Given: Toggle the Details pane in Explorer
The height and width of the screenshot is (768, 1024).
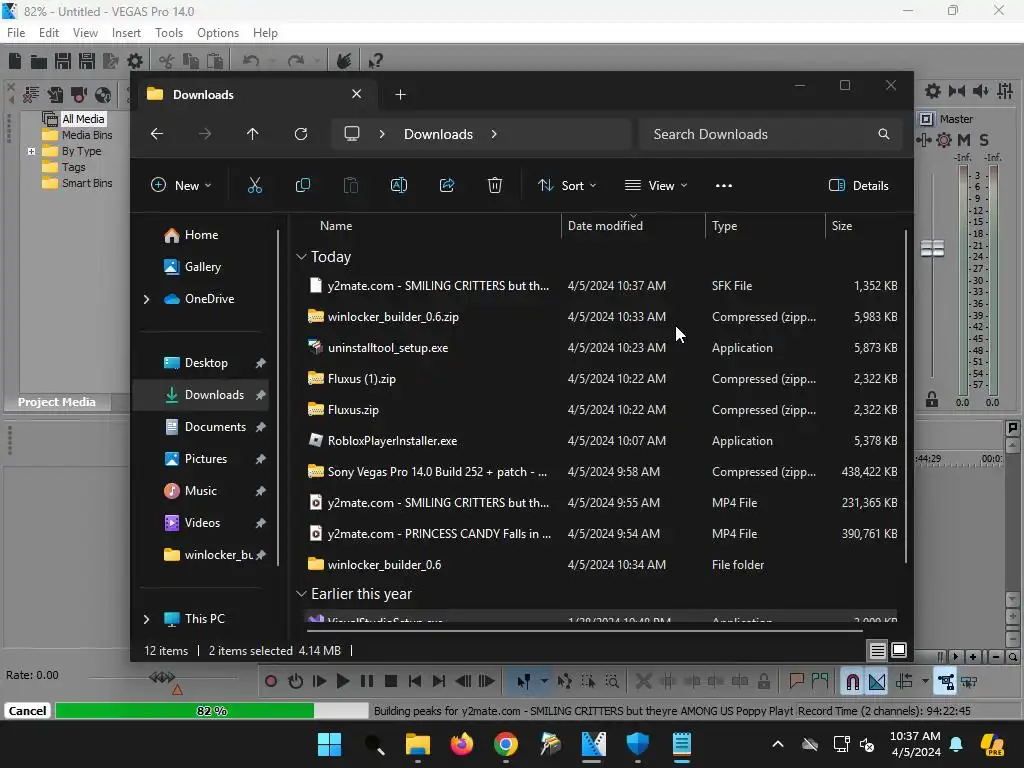Looking at the screenshot, I should (x=858, y=185).
